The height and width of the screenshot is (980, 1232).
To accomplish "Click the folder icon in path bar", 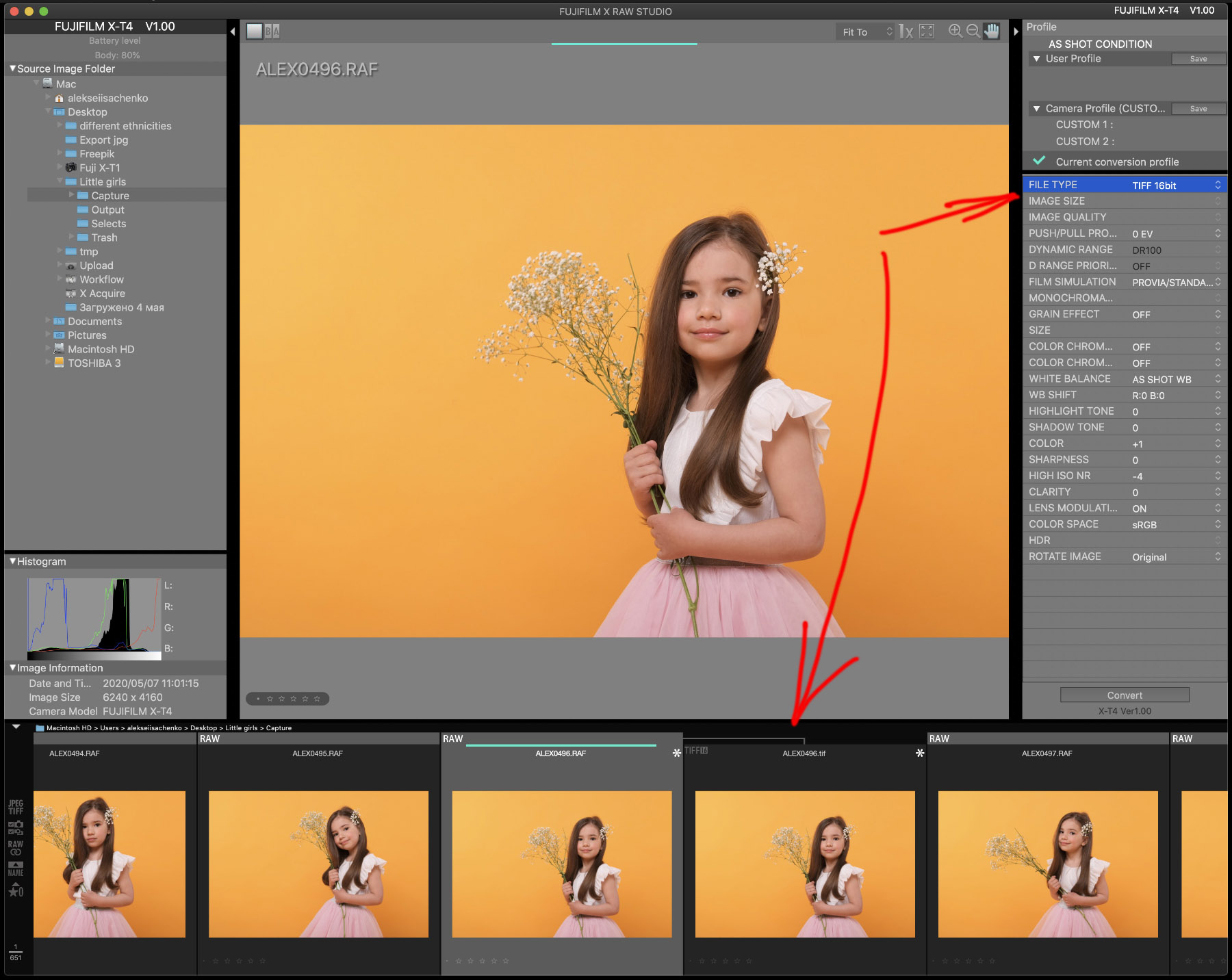I will tap(40, 728).
